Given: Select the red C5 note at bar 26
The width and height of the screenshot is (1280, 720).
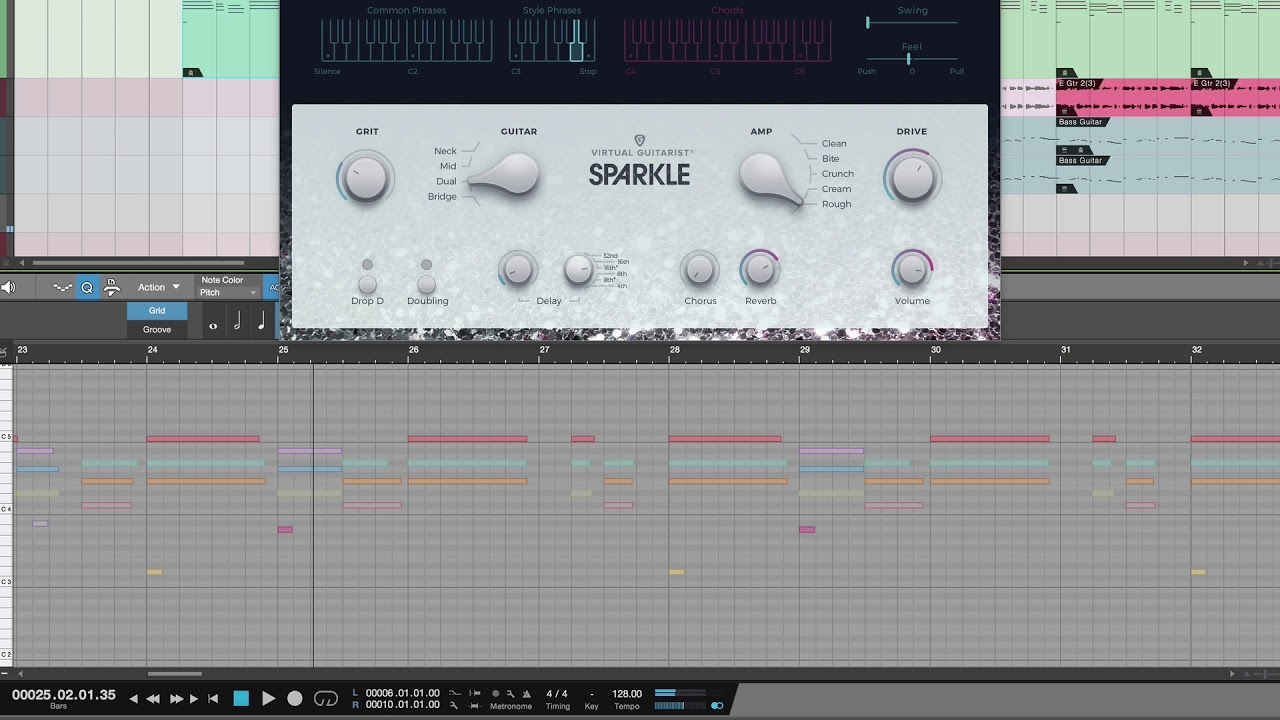Looking at the screenshot, I should pyautogui.click(x=467, y=439).
